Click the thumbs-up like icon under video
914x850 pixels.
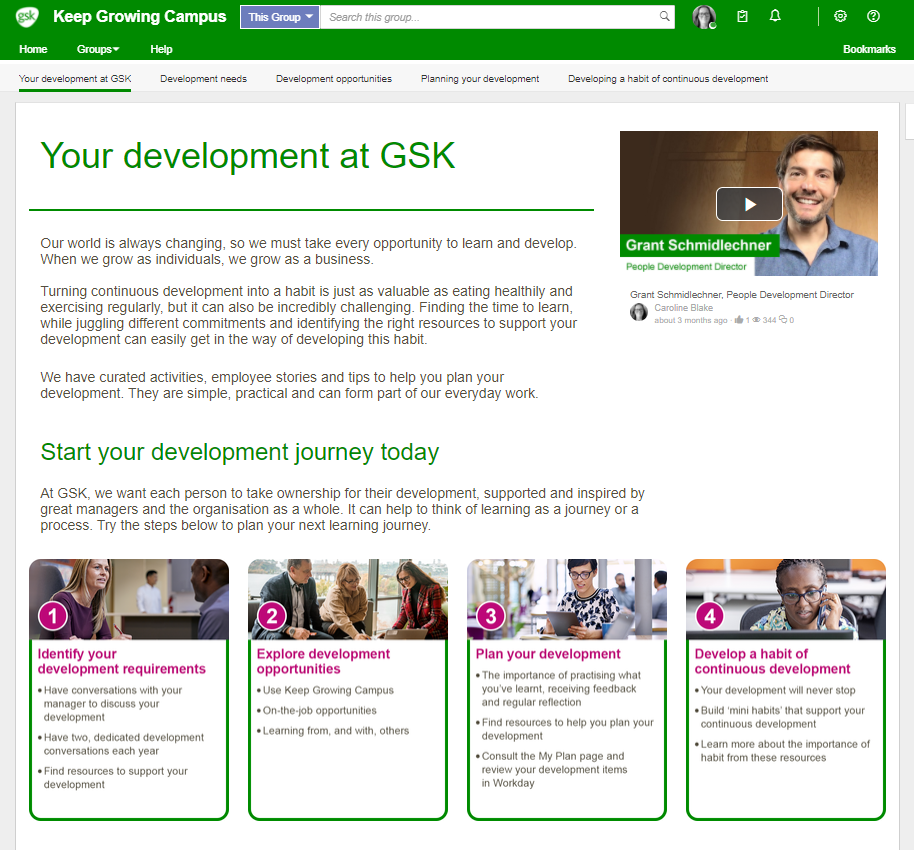pyautogui.click(x=739, y=319)
